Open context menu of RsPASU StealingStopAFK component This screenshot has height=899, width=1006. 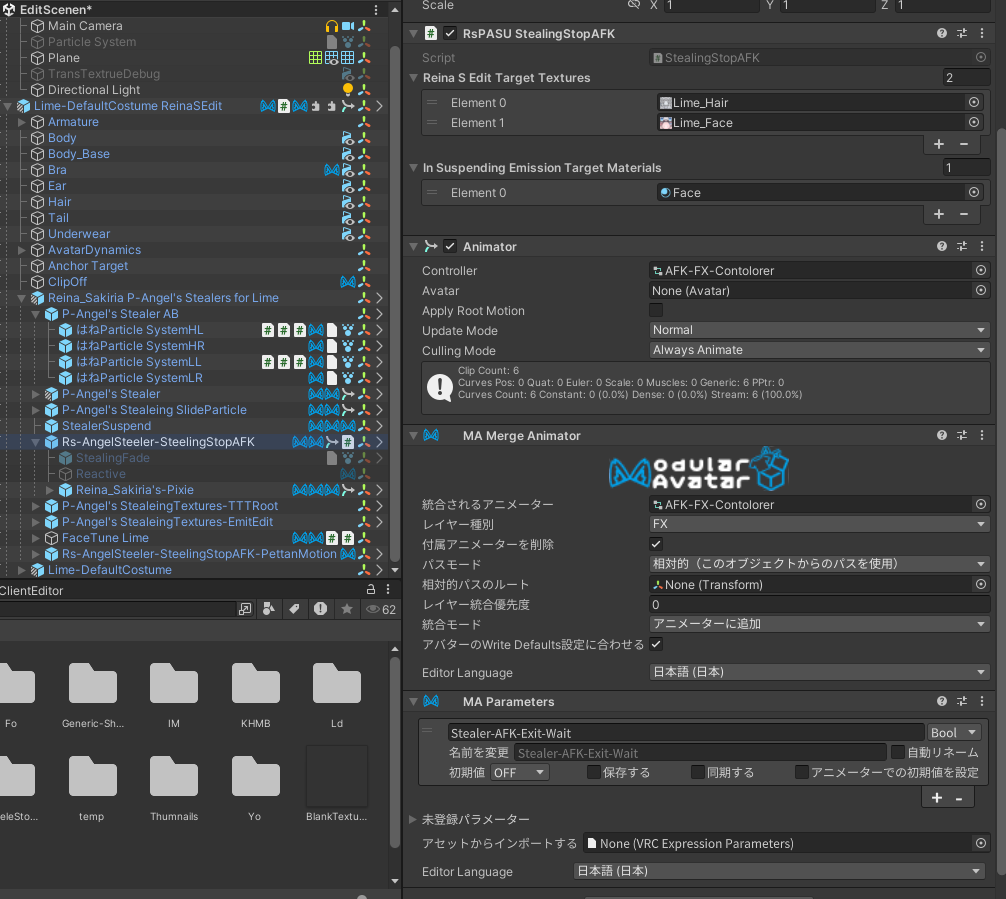click(982, 33)
